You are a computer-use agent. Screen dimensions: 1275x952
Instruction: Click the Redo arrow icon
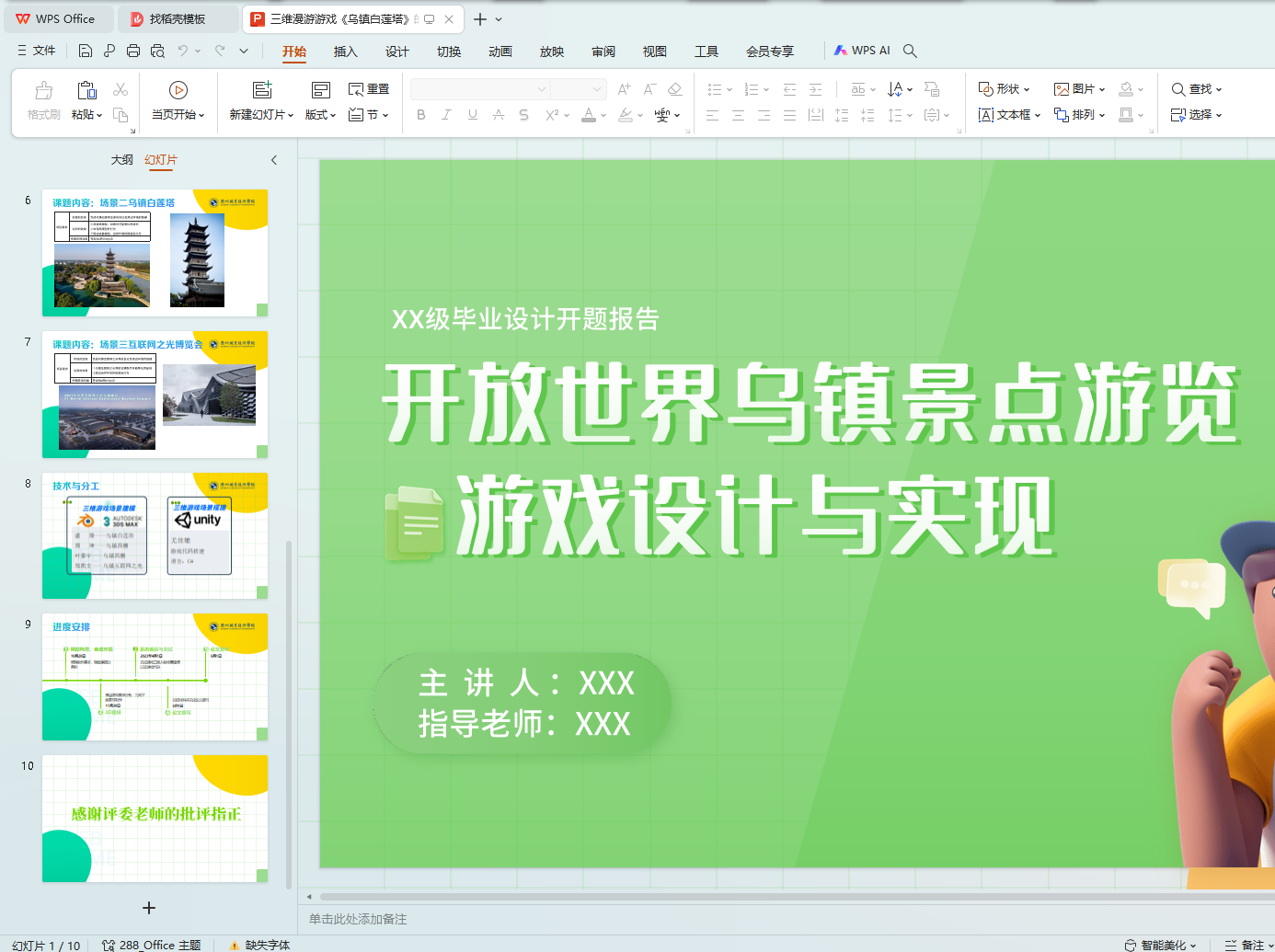pyautogui.click(x=220, y=51)
